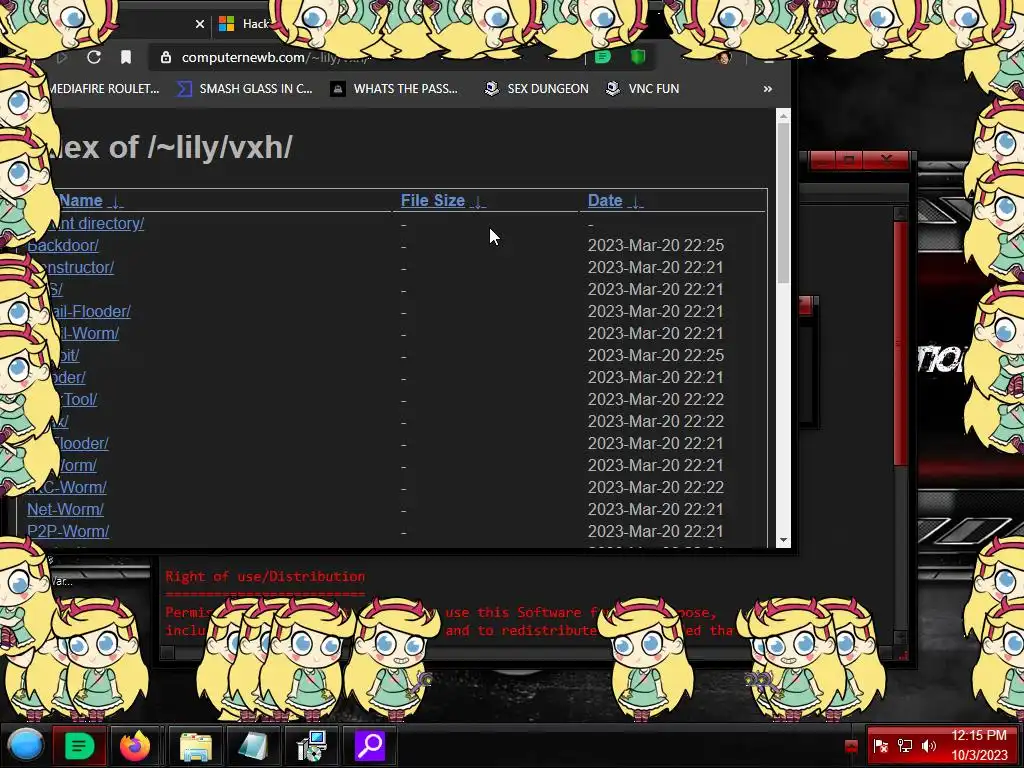Open the network tray icon
Screen dimensions: 1024x768
click(905, 746)
